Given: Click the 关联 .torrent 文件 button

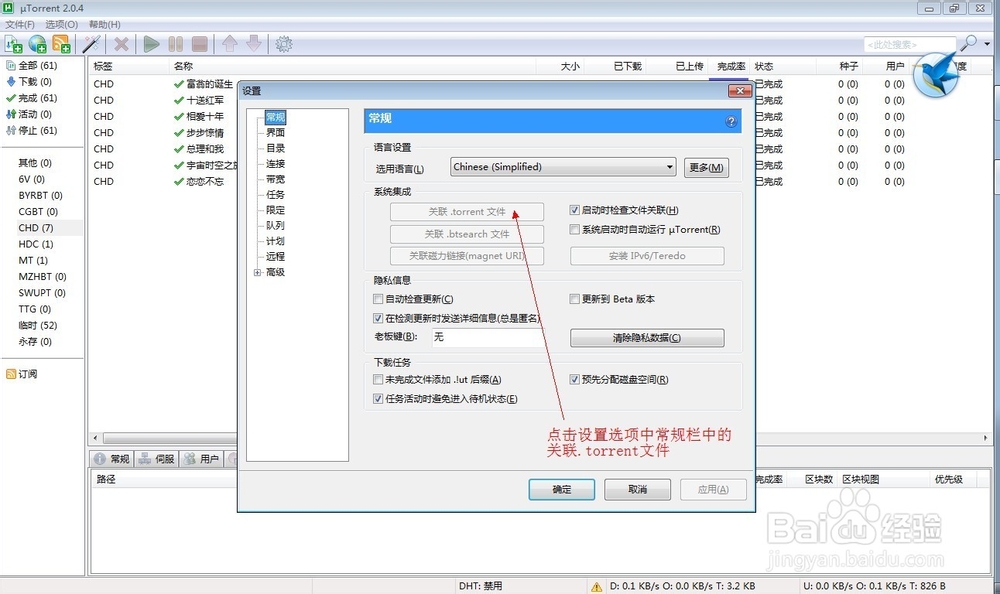Looking at the screenshot, I should click(467, 211).
